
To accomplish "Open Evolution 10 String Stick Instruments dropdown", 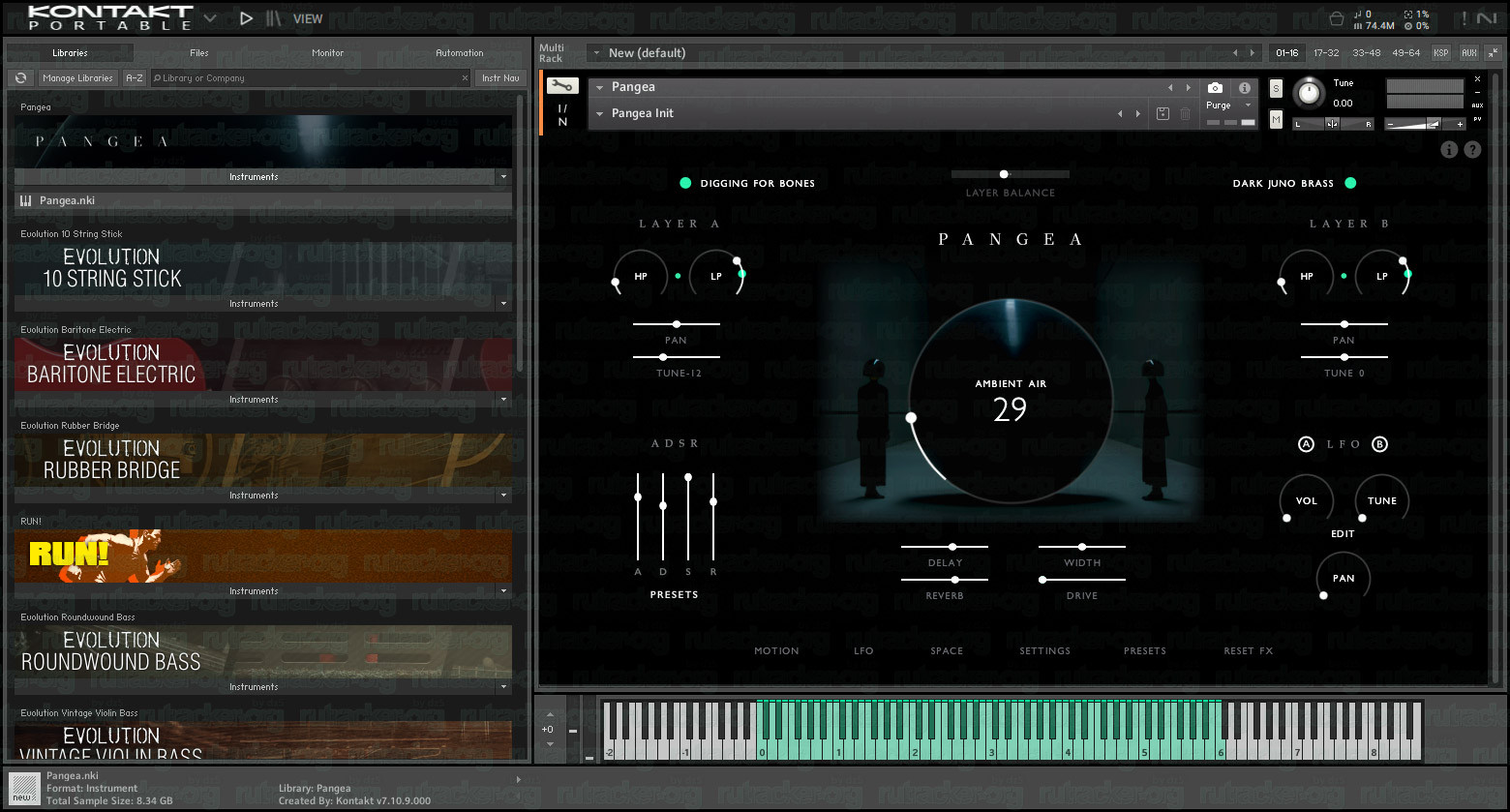I will tap(503, 304).
